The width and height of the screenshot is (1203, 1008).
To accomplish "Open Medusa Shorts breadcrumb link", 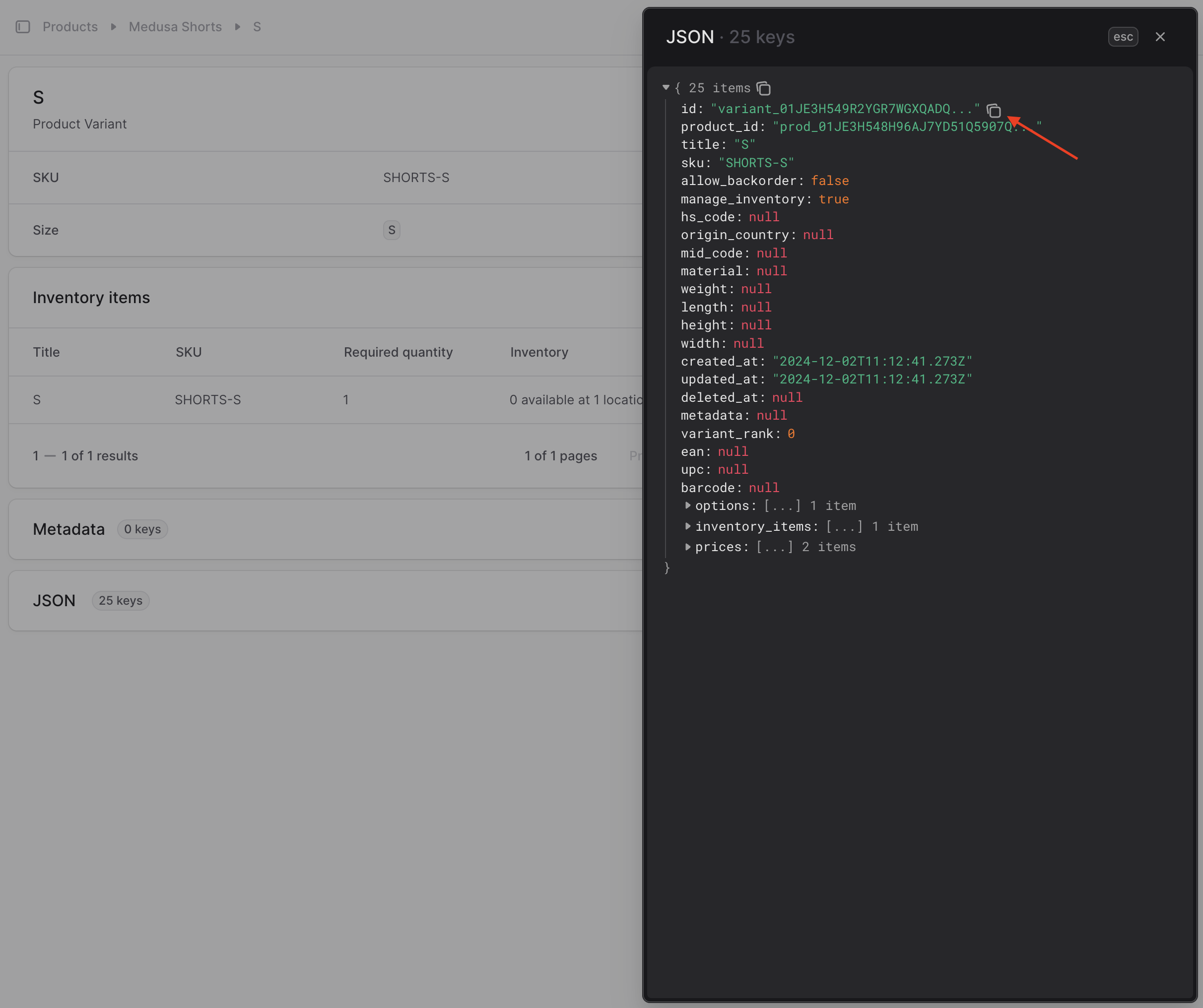I will tap(175, 27).
